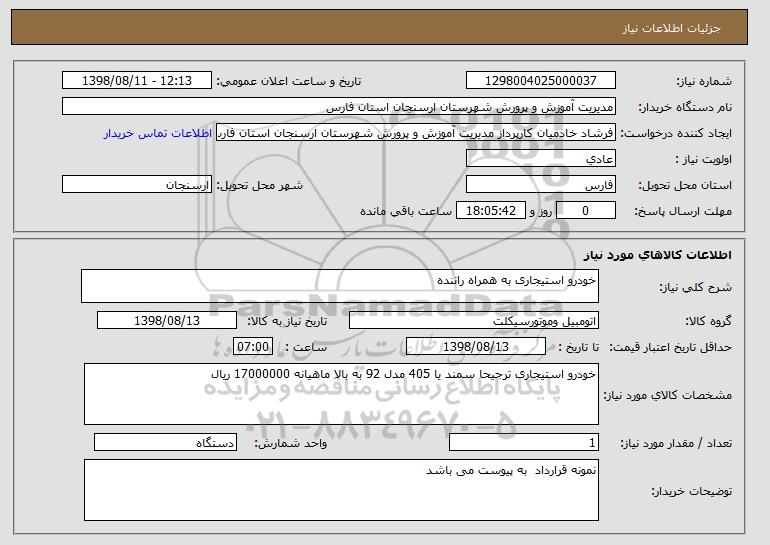Click the واحد شمارش label
Screen dimensions: 770x545
click(290, 443)
